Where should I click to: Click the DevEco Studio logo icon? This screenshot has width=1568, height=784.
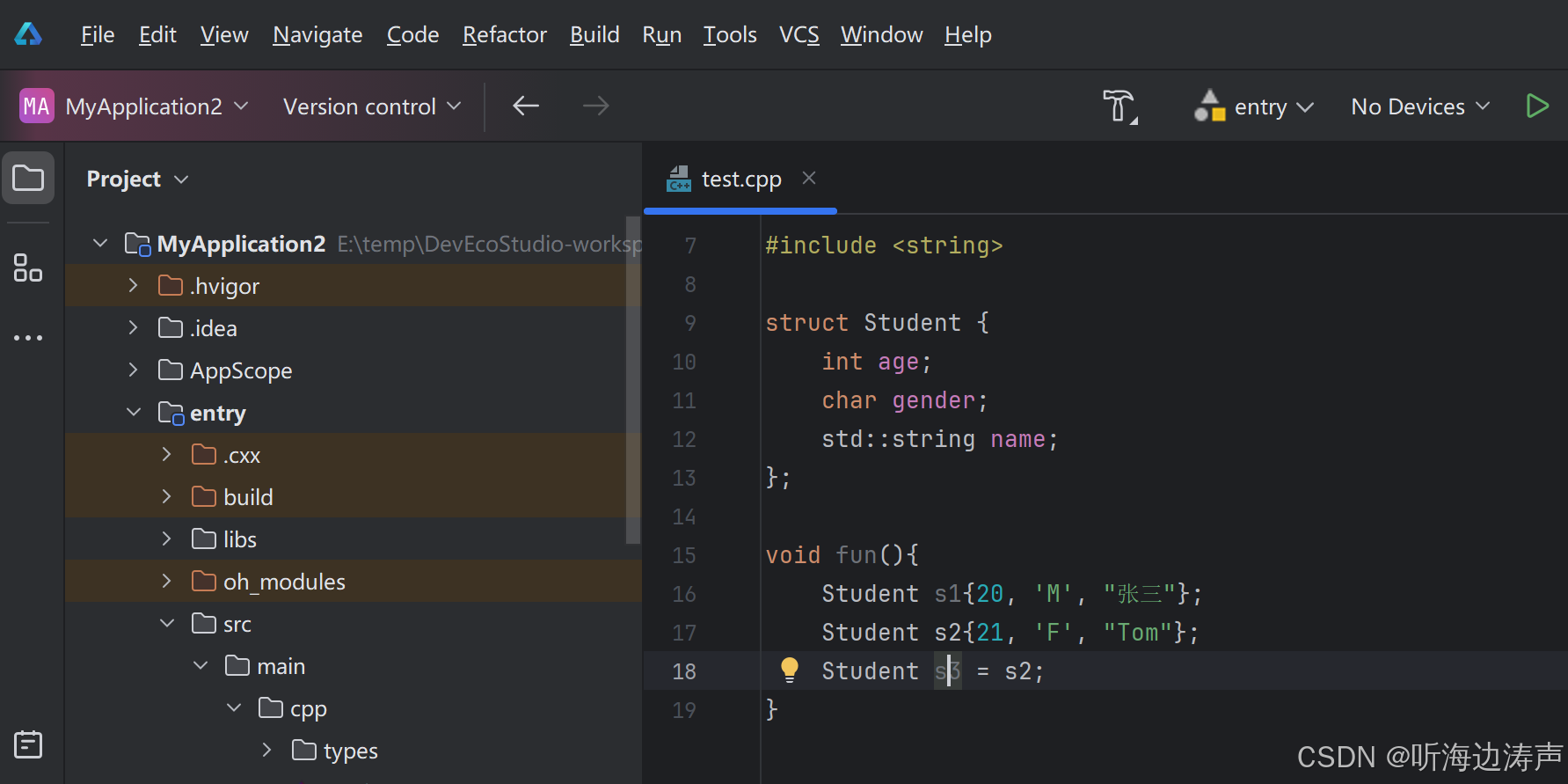pyautogui.click(x=28, y=34)
